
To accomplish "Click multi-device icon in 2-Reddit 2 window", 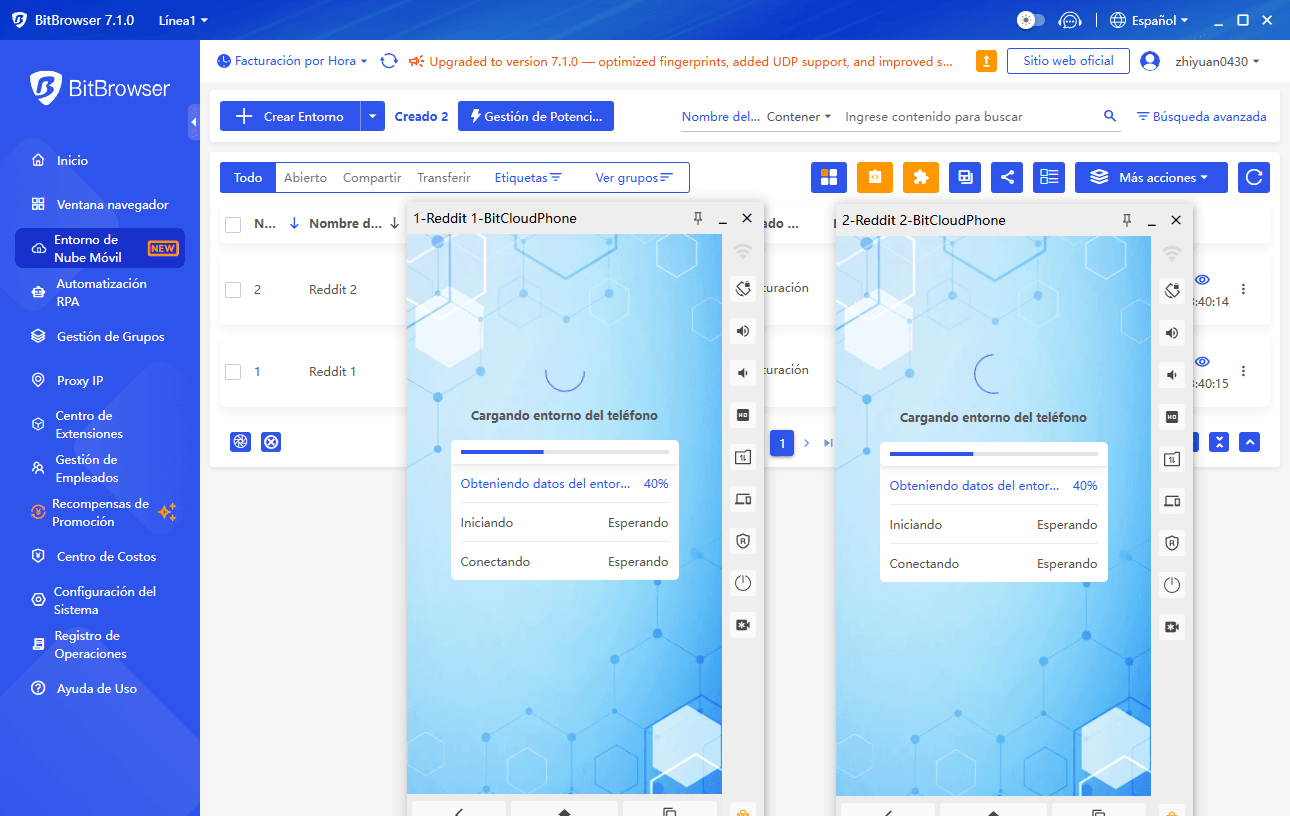I will coord(1172,501).
